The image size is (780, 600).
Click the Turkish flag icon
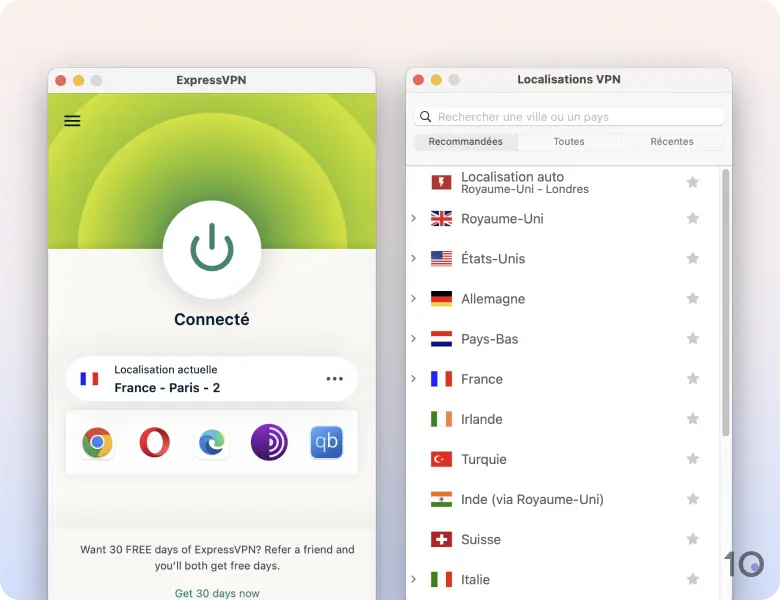click(441, 459)
